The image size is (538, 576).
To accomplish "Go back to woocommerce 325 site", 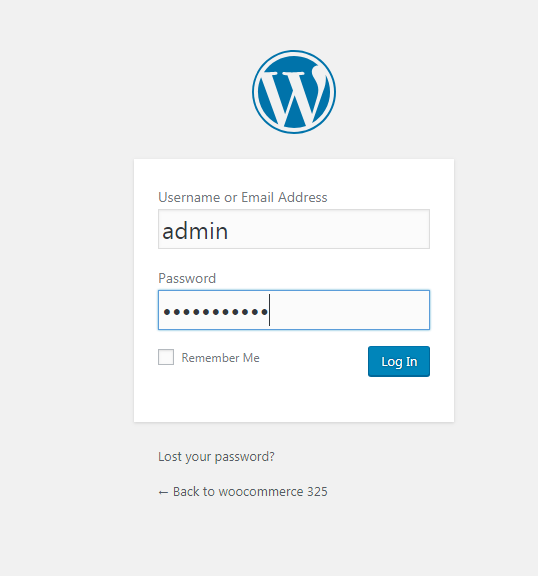I will pos(243,492).
